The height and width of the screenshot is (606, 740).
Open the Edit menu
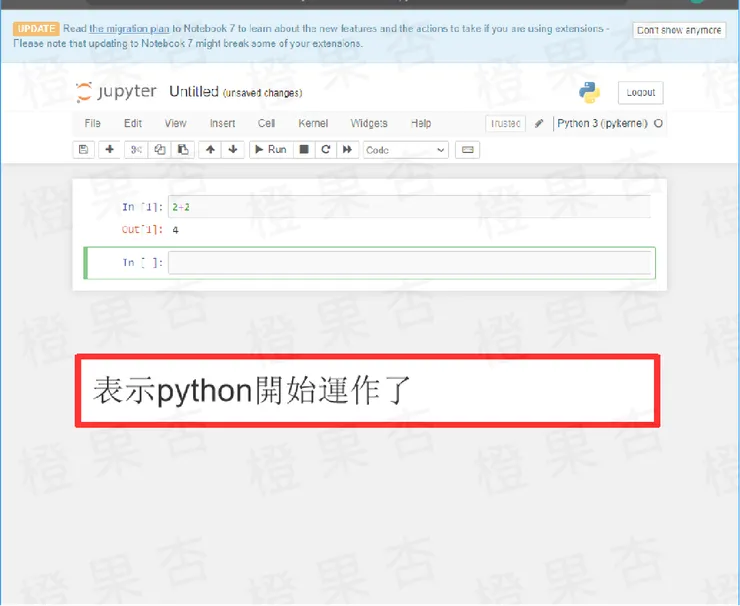pyautogui.click(x=133, y=123)
